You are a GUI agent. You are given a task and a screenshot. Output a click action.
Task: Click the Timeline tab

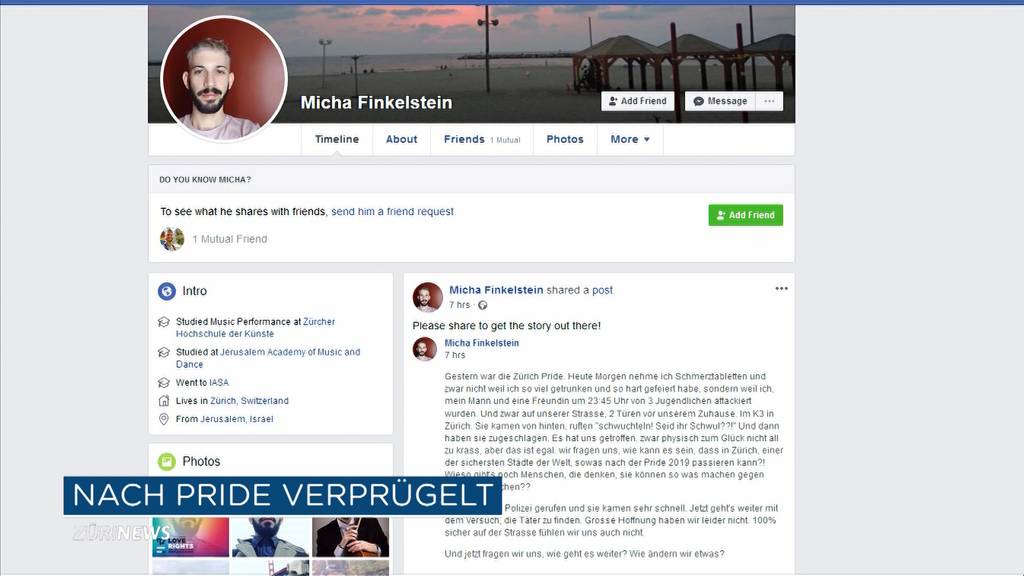[x=337, y=139]
